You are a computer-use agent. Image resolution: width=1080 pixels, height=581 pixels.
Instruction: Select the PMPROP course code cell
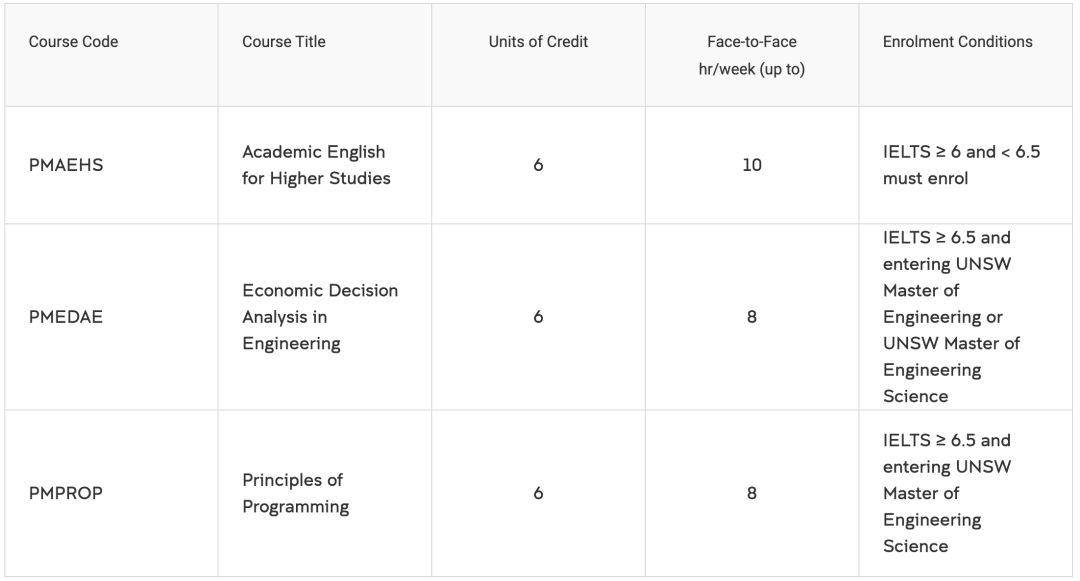tap(66, 493)
